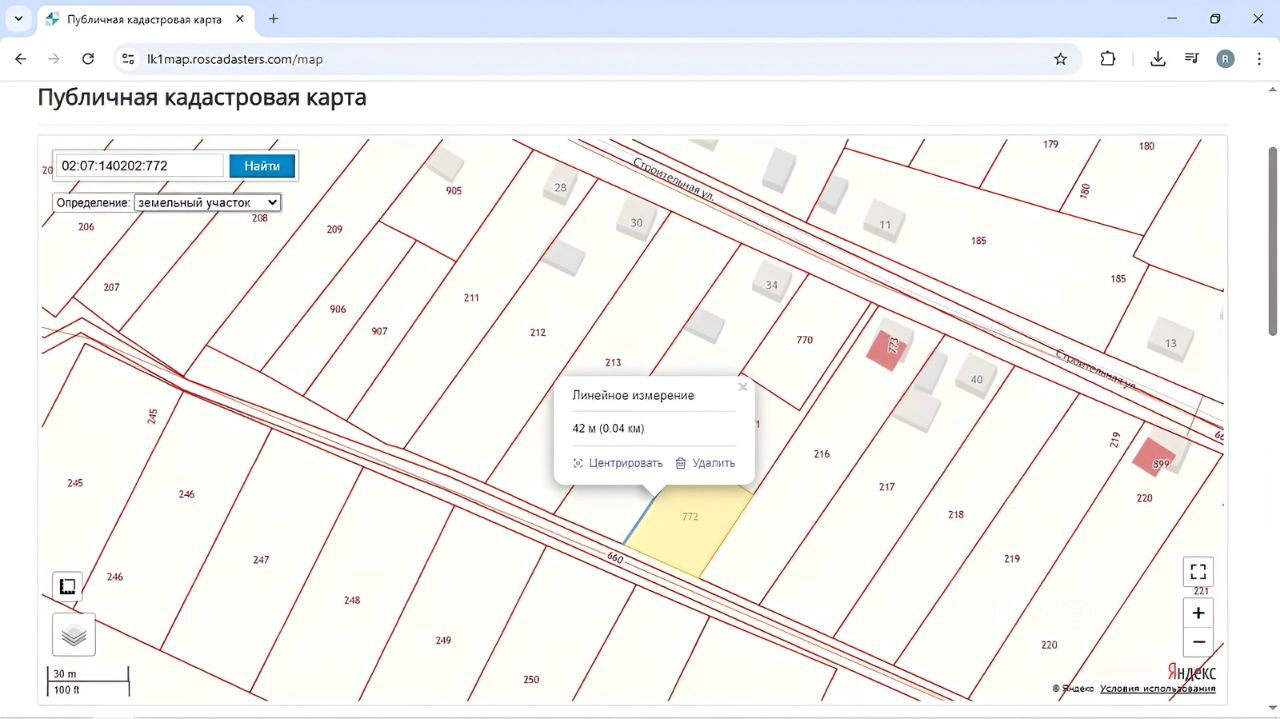1280x719 pixels.
Task: Click the red building 773
Action: [x=885, y=350]
